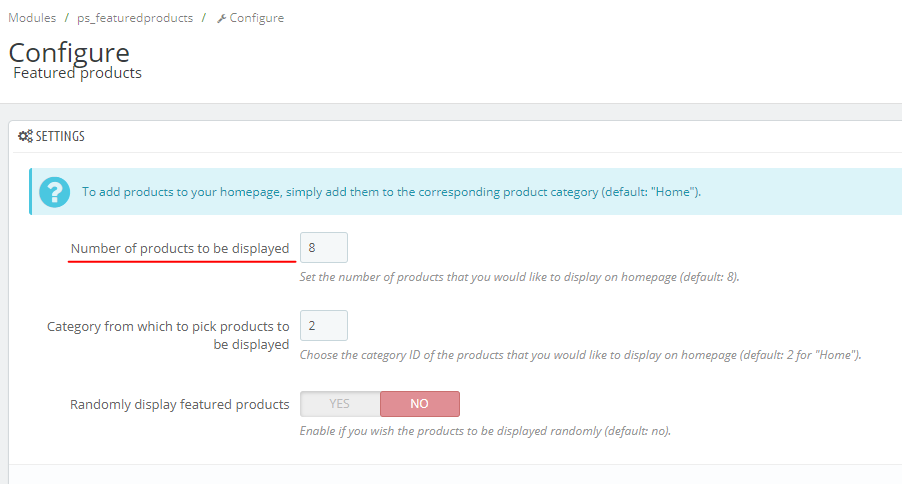Click the homepage product category info message
Screen dimensions: 902x484
(391, 192)
